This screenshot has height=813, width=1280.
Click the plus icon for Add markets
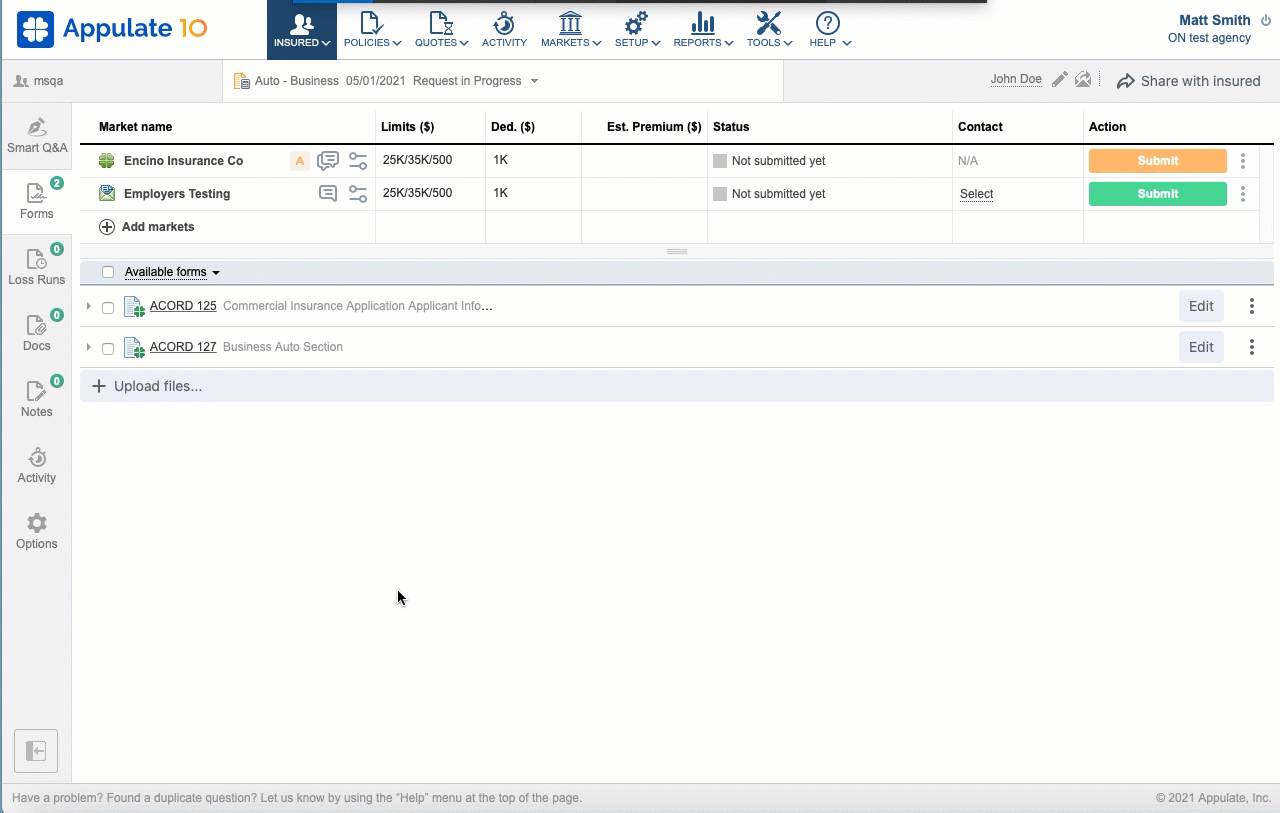click(x=107, y=227)
